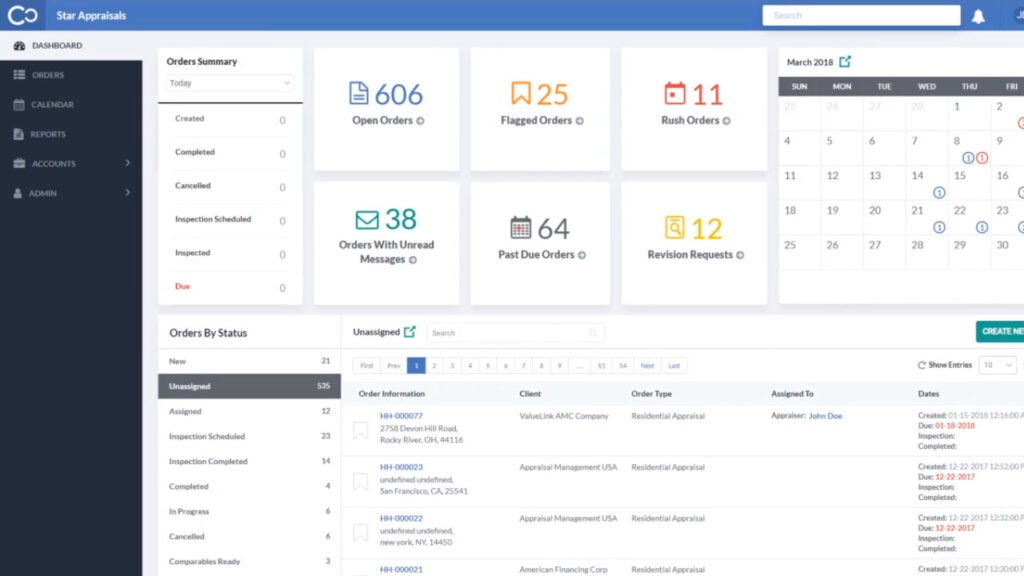Click the Next pagination button
This screenshot has width=1024, height=576.
pyautogui.click(x=647, y=366)
